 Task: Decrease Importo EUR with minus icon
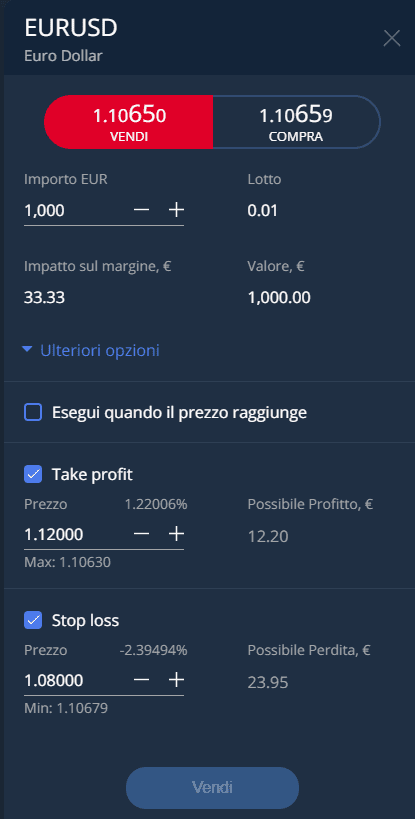click(141, 210)
